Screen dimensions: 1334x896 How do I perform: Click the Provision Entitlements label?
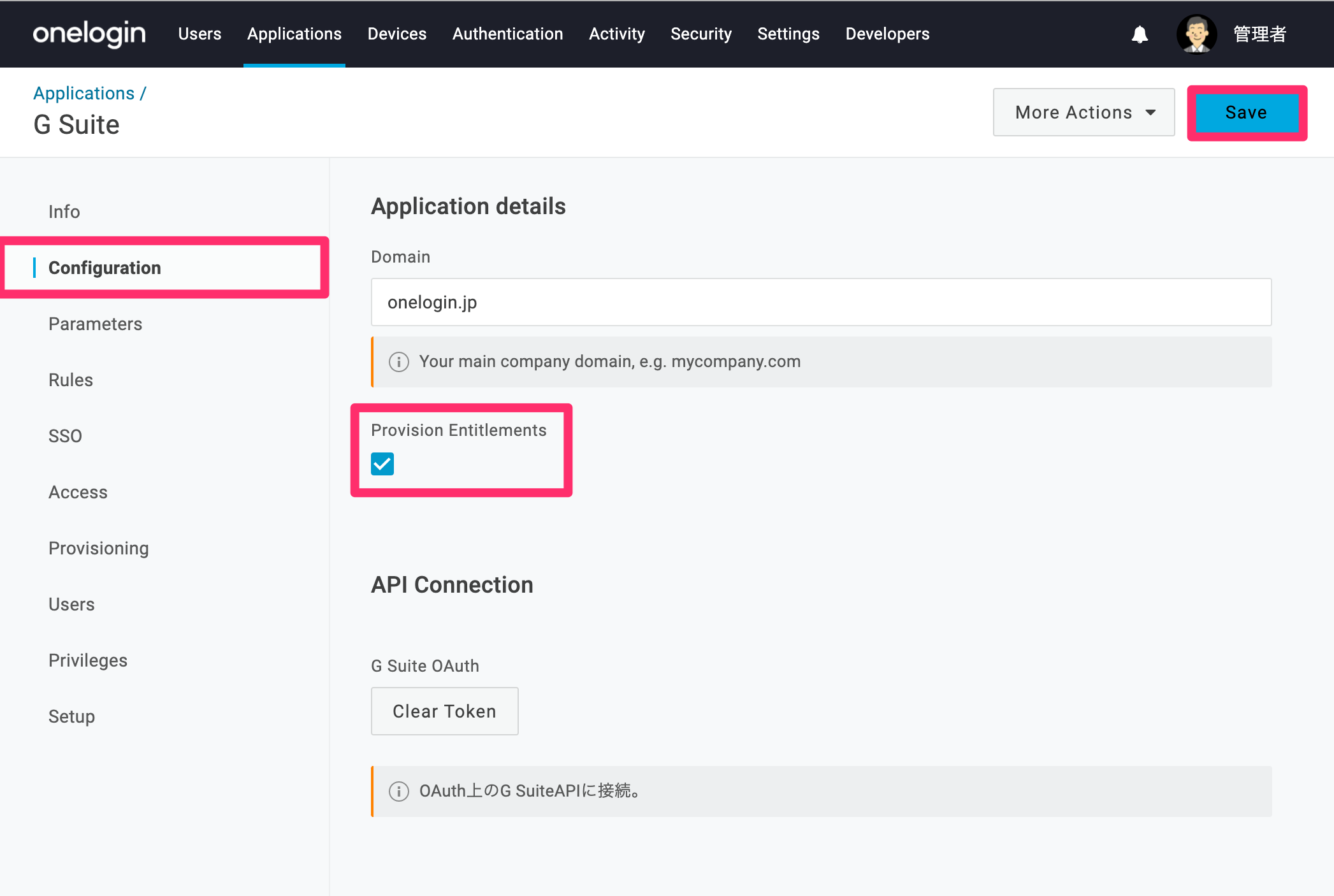459,430
